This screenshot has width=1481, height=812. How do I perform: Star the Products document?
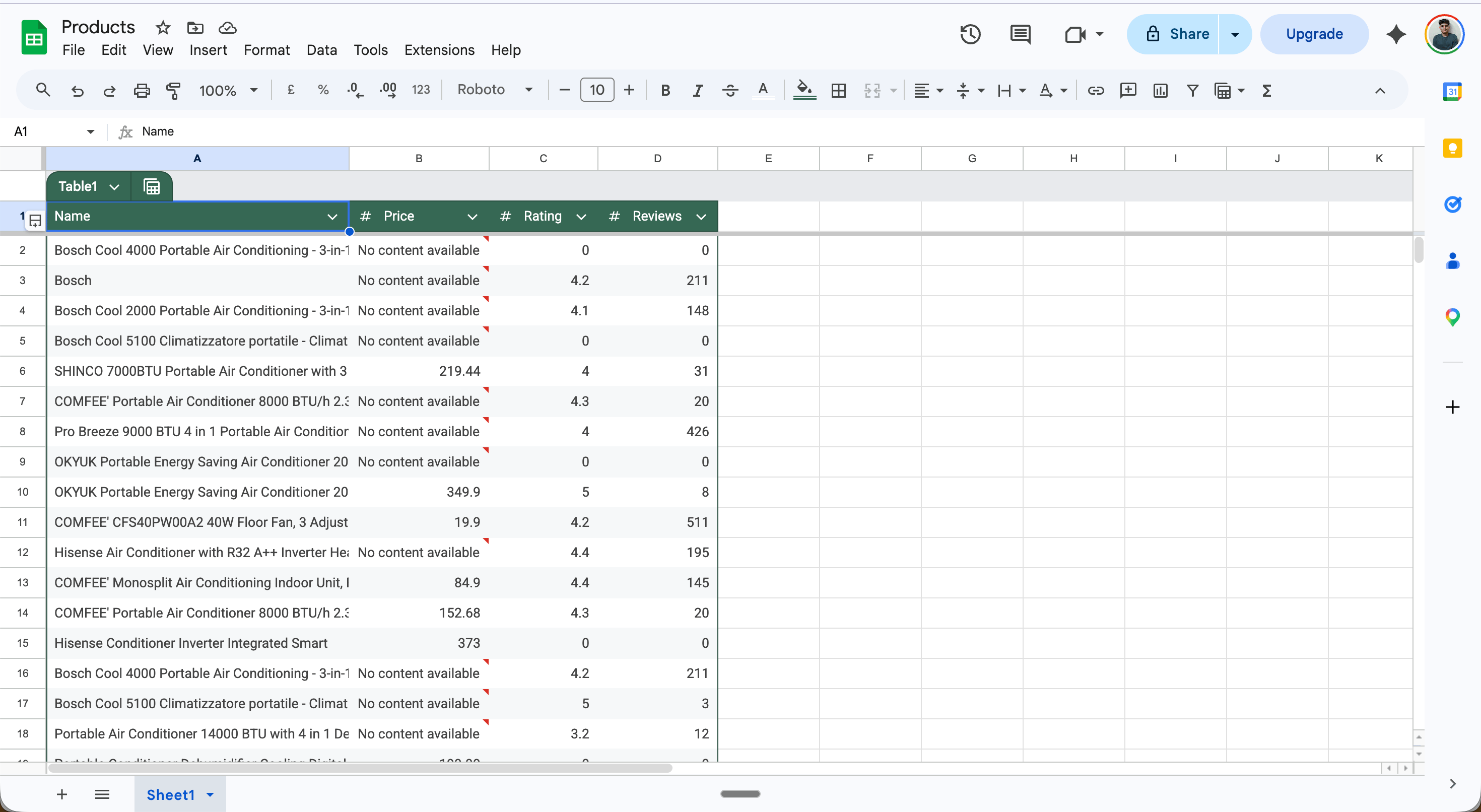[163, 28]
